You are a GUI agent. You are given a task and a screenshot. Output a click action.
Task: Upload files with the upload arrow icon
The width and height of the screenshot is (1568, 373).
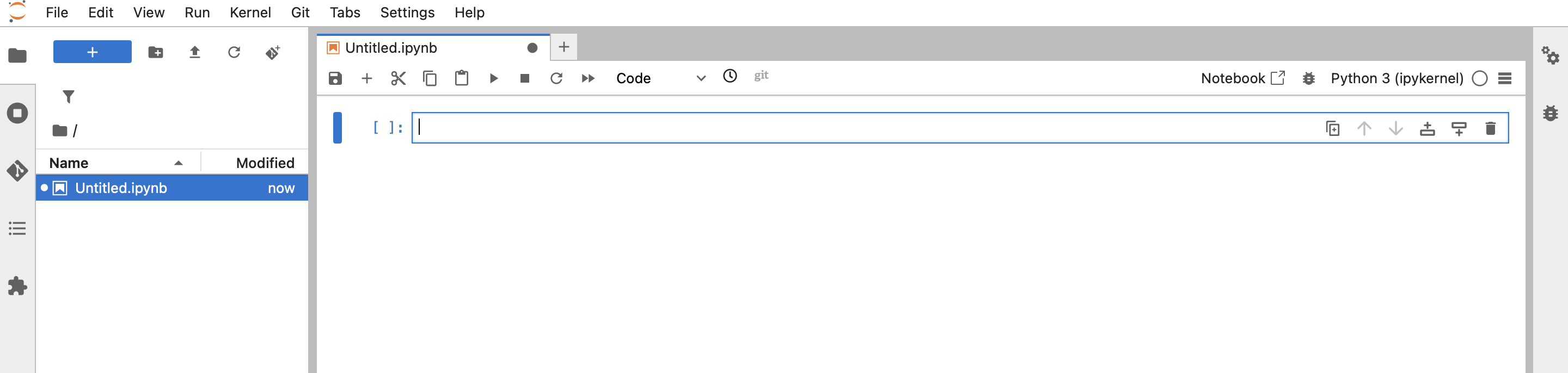(195, 52)
